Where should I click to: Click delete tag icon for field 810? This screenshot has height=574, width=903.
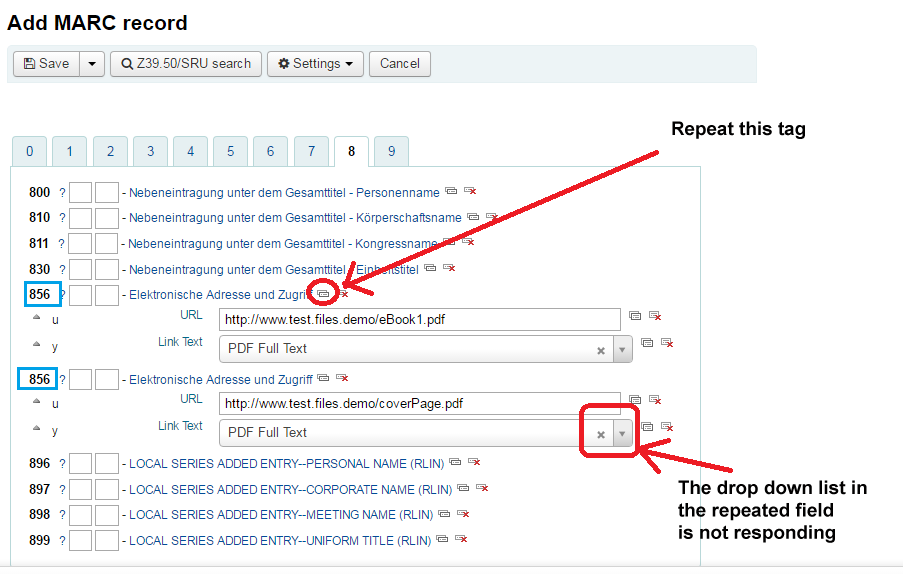(491, 217)
